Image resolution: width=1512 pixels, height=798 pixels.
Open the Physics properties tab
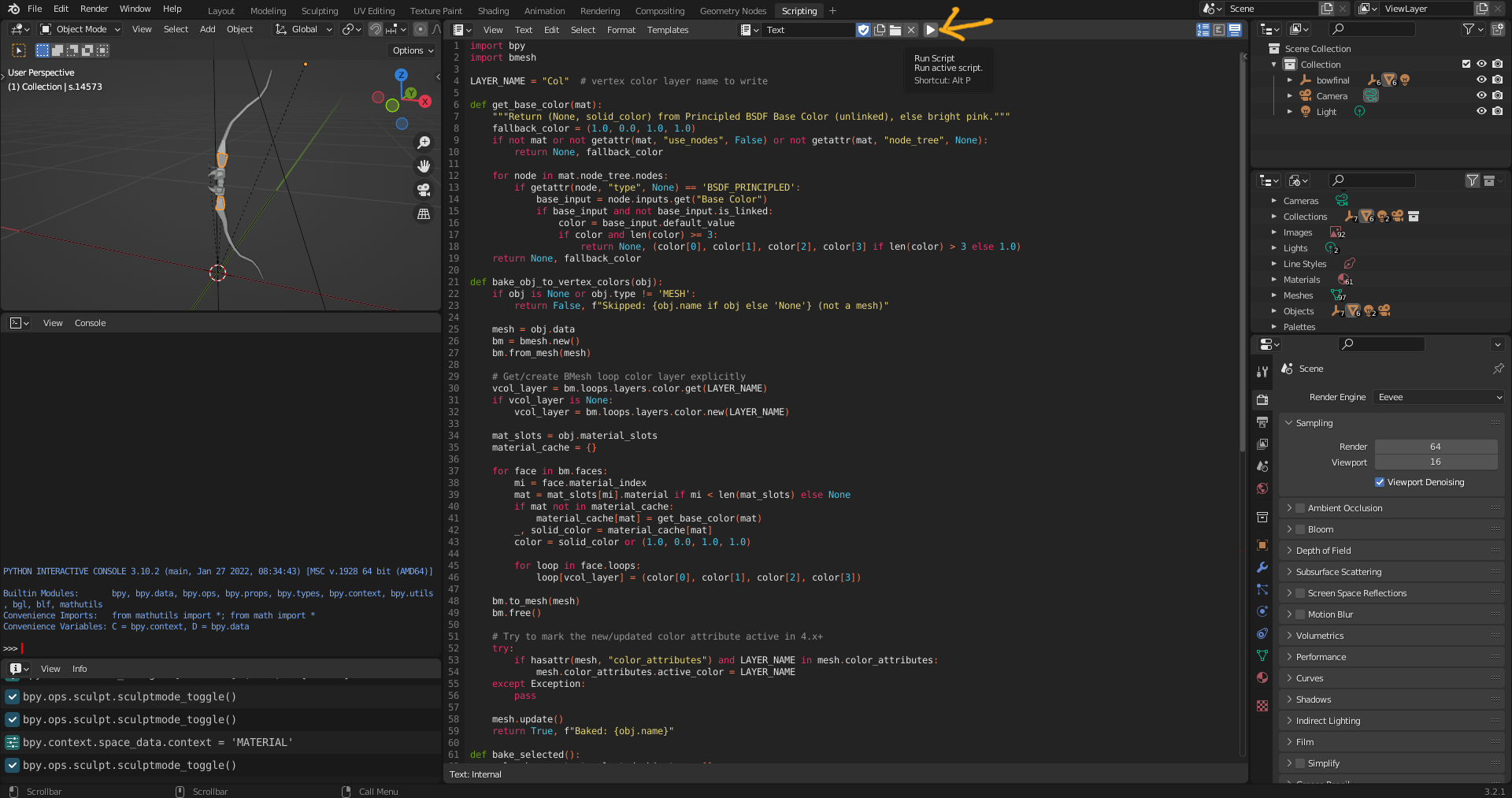[1262, 611]
